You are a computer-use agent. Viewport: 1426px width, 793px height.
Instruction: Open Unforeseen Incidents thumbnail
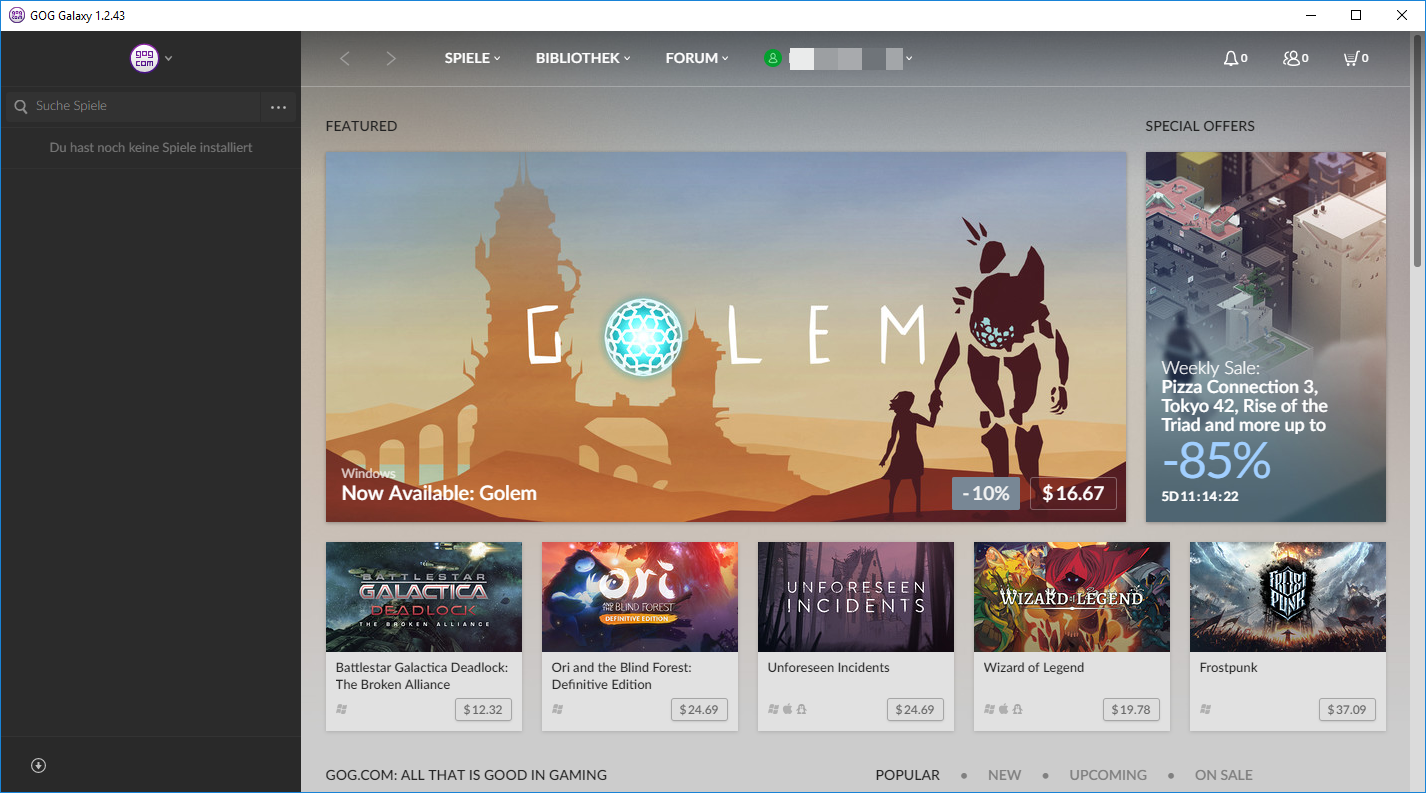(856, 597)
